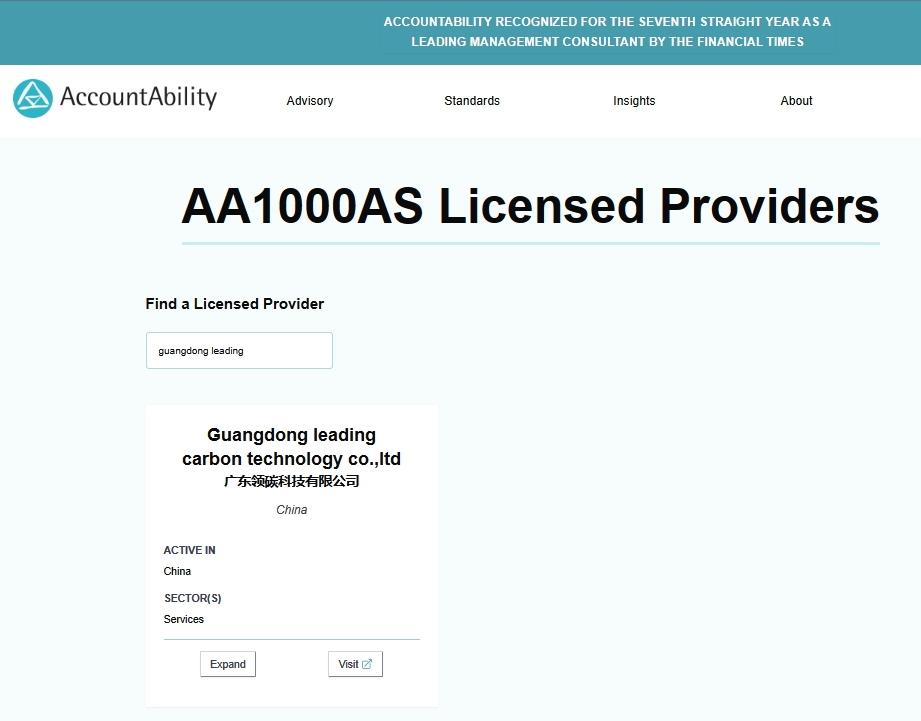The width and height of the screenshot is (921, 721).
Task: Expand the Guangdong leading carbon provider card
Action: click(228, 664)
